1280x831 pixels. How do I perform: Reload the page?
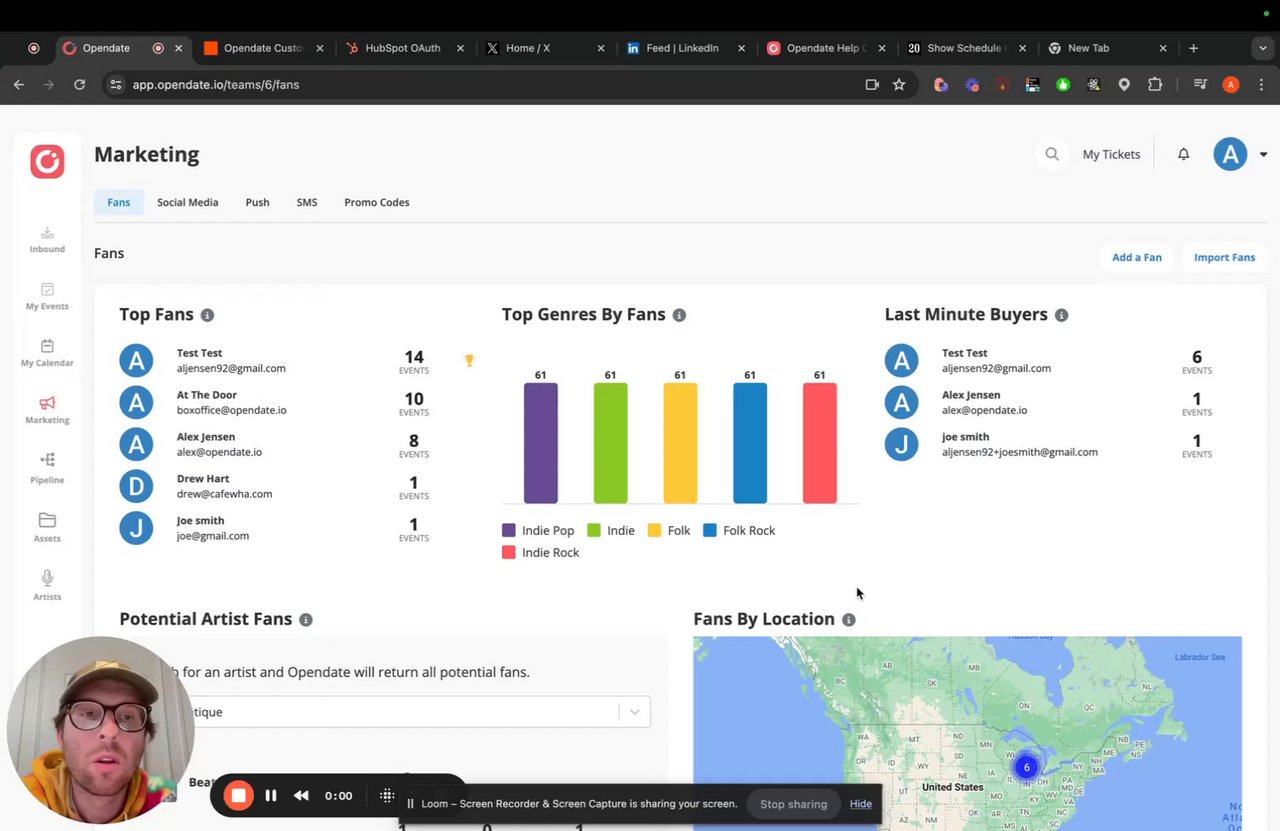(79, 85)
